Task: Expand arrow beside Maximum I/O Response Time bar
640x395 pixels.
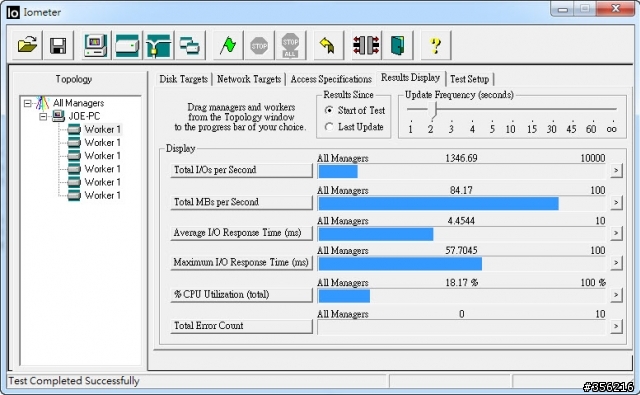Action: 616,262
